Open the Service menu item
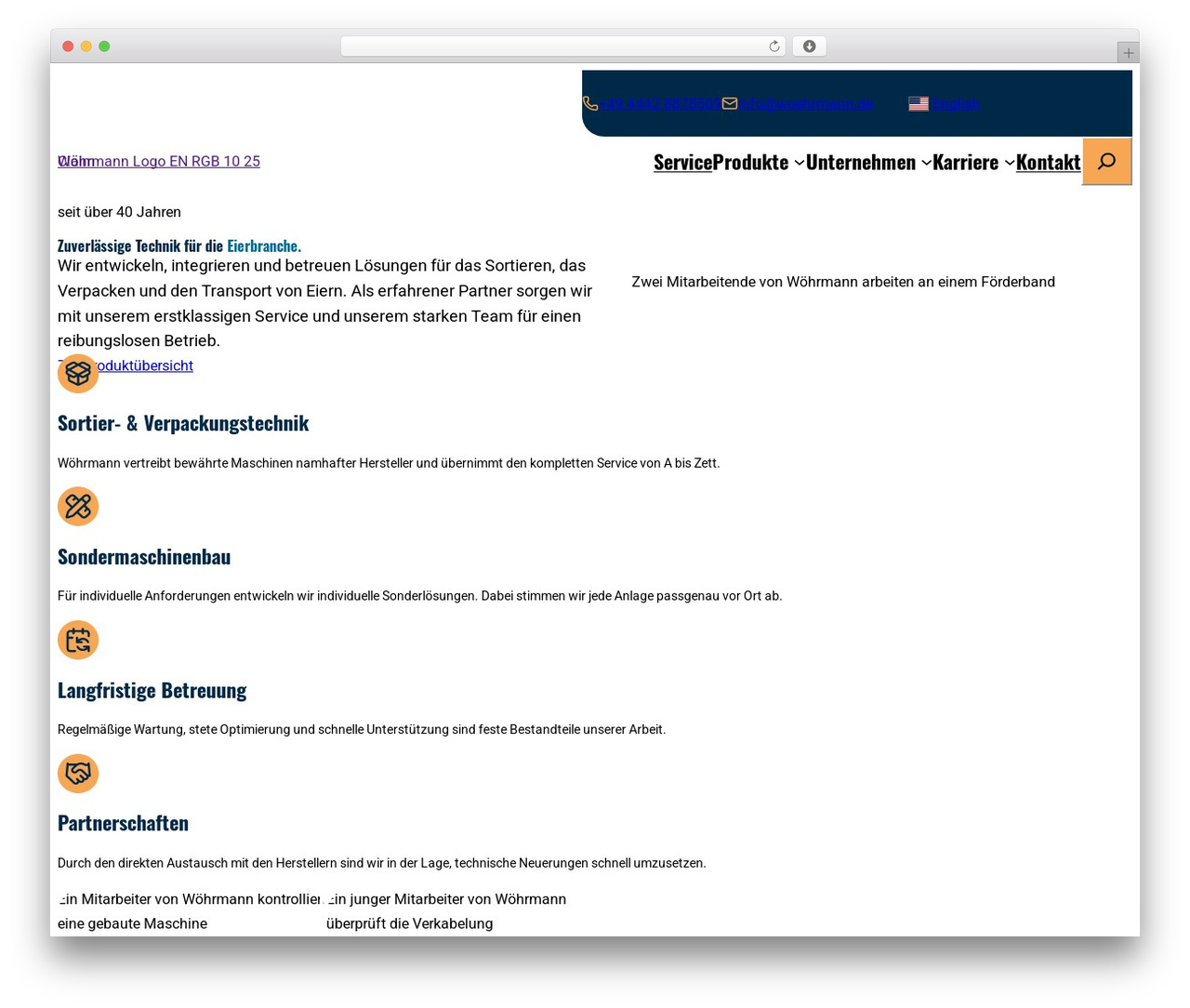The height and width of the screenshot is (1008, 1190). point(682,162)
